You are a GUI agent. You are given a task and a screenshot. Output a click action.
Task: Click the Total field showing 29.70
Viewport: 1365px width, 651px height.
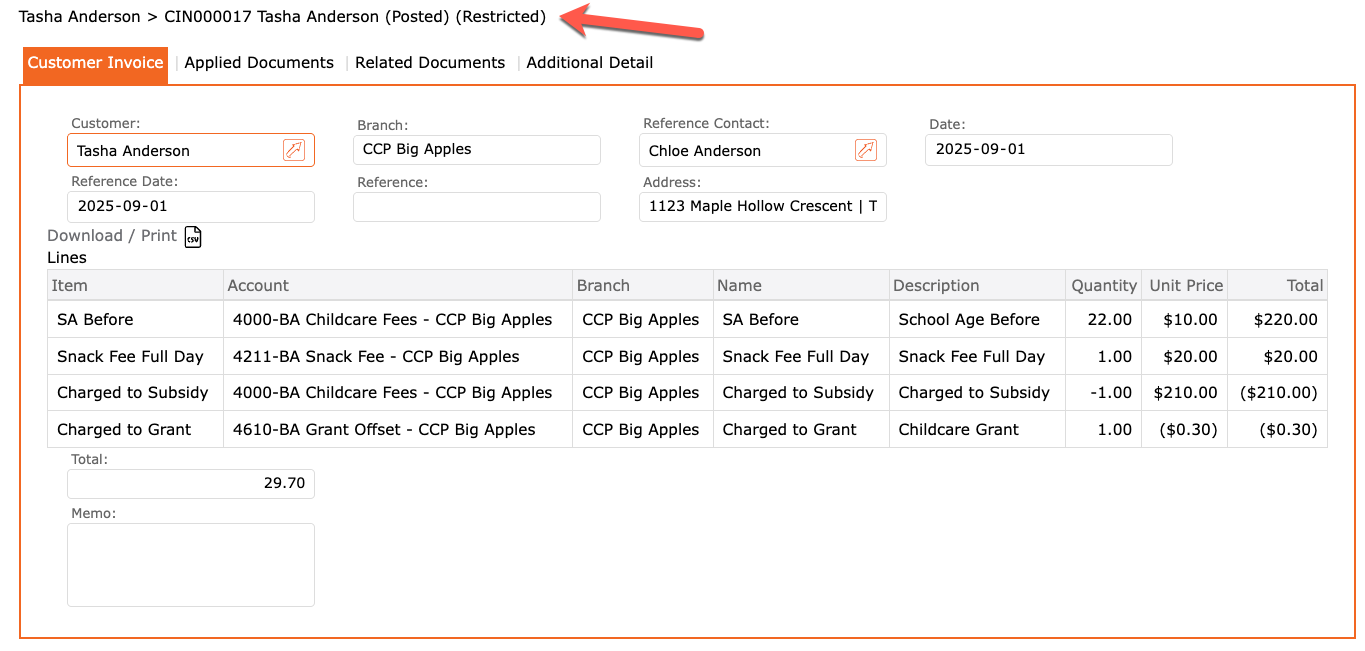click(x=191, y=484)
